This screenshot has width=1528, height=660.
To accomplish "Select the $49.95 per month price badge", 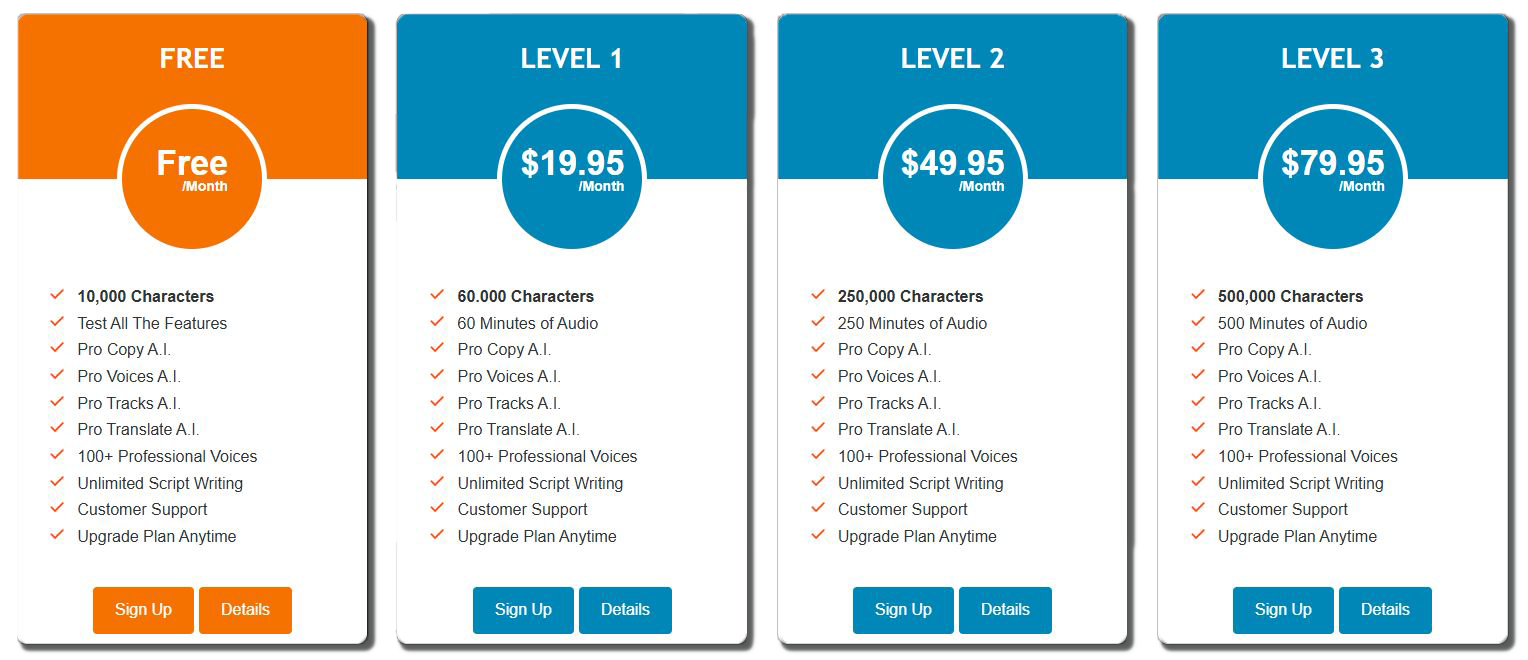I will click(953, 177).
